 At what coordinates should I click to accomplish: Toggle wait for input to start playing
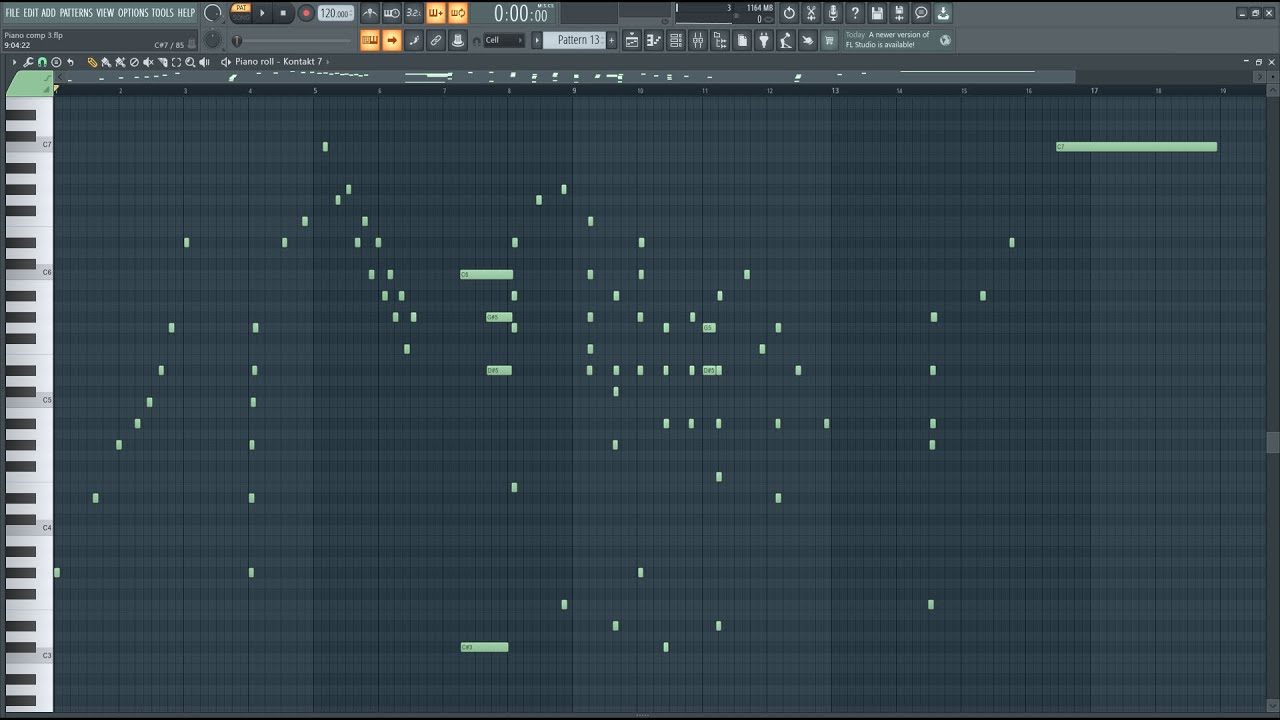[x=392, y=13]
